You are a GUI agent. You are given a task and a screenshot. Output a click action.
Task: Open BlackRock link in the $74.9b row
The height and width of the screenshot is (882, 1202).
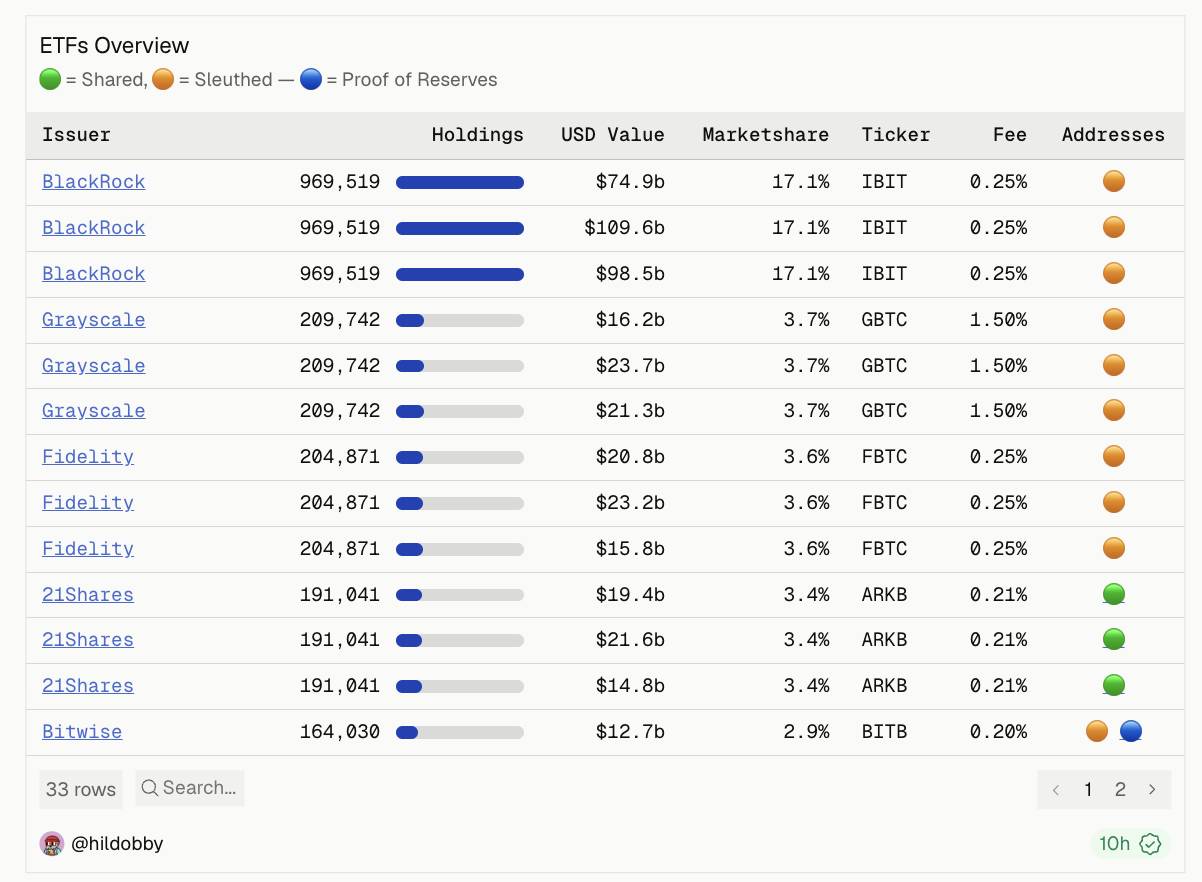click(93, 182)
